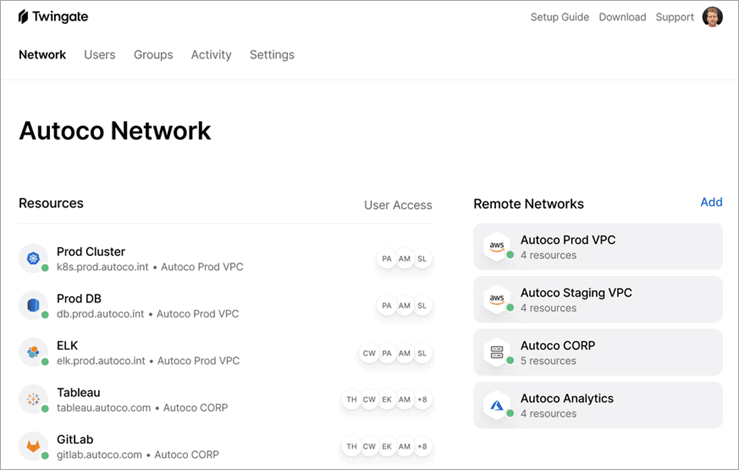
Task: Click the Prod DB database icon
Action: tap(33, 306)
